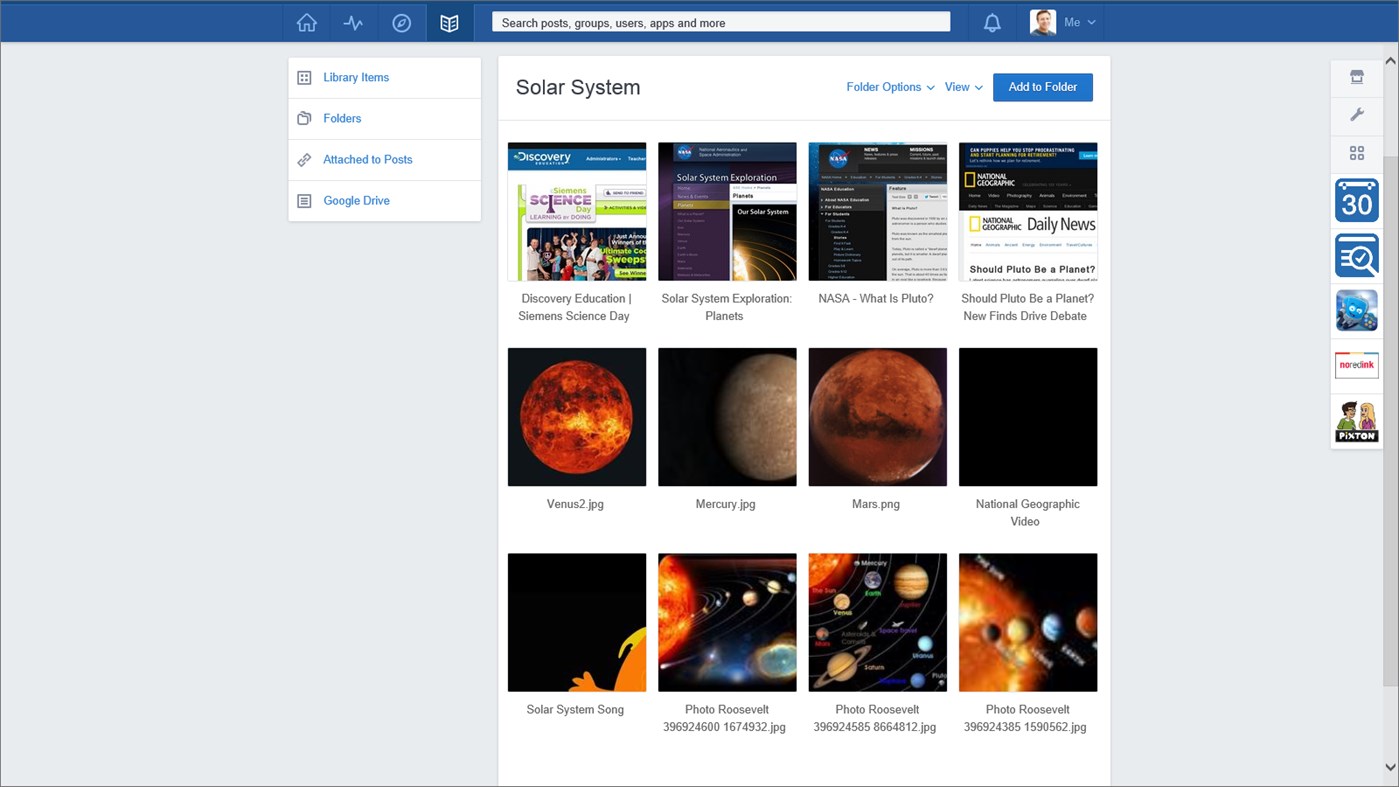Select Library Items in the sidebar
This screenshot has height=787, width=1399.
point(356,77)
